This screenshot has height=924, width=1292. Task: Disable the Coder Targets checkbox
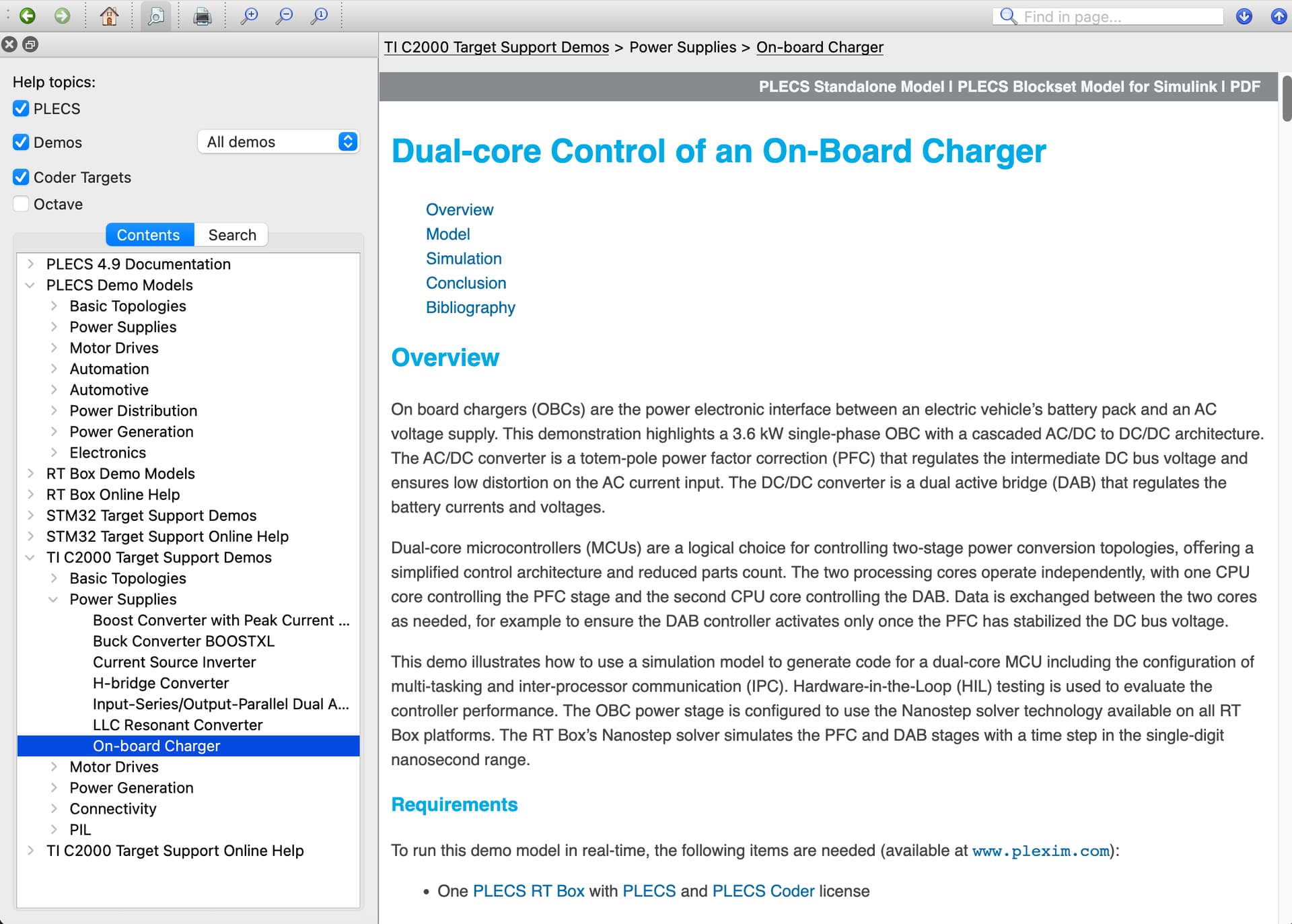pyautogui.click(x=21, y=177)
